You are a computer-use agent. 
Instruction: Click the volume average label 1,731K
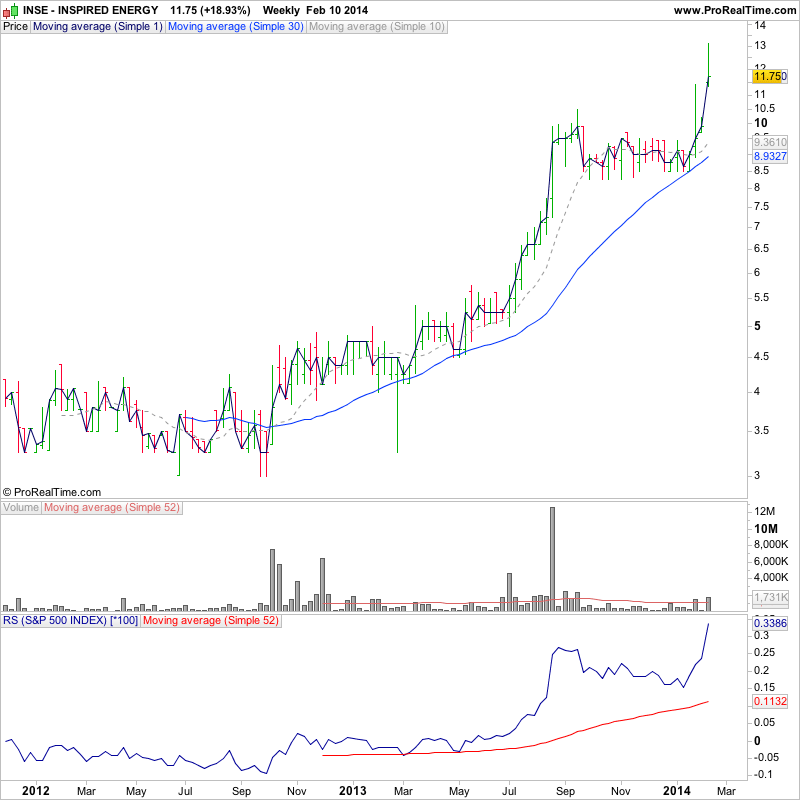click(x=770, y=597)
